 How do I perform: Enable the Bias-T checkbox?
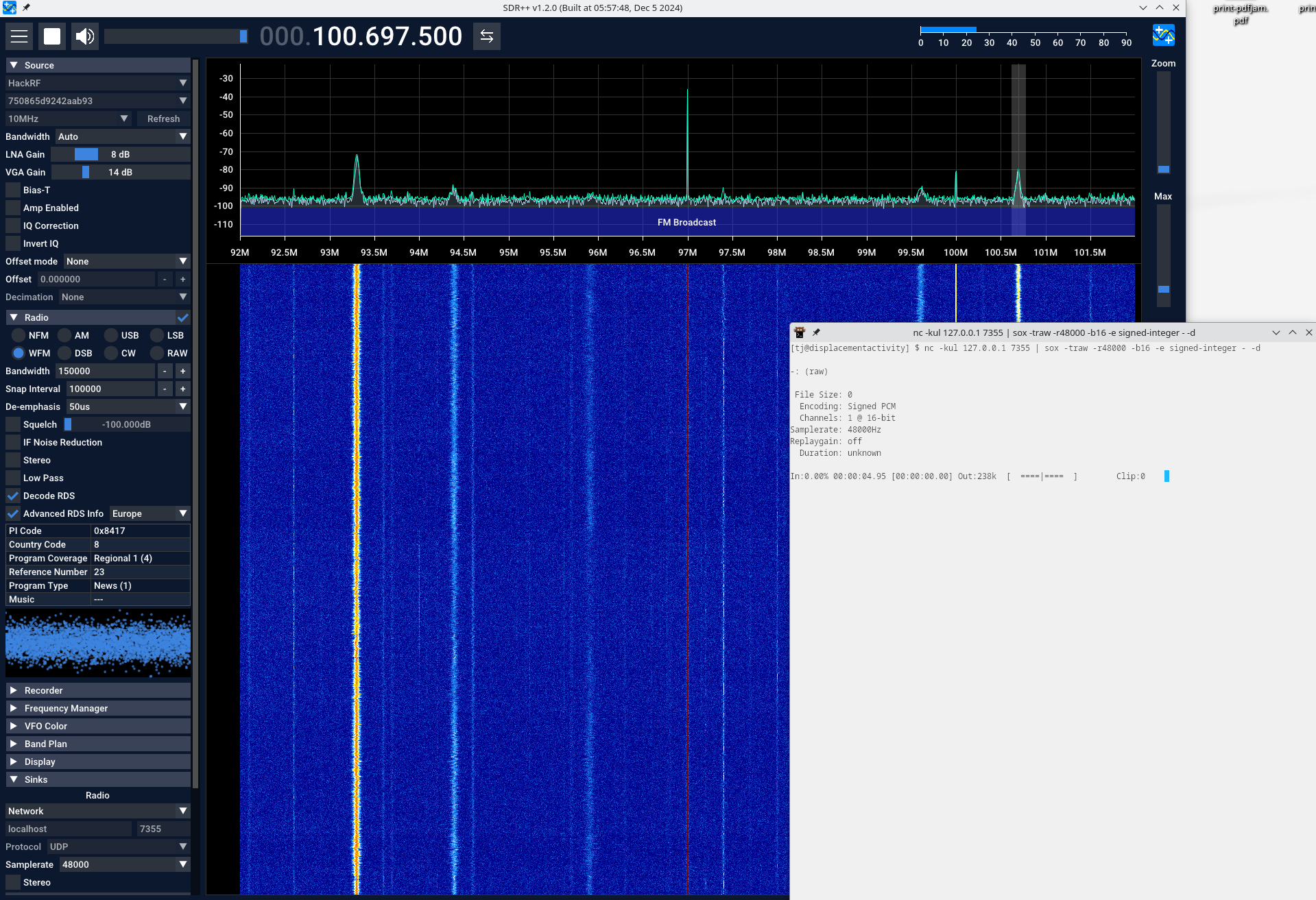click(x=13, y=190)
